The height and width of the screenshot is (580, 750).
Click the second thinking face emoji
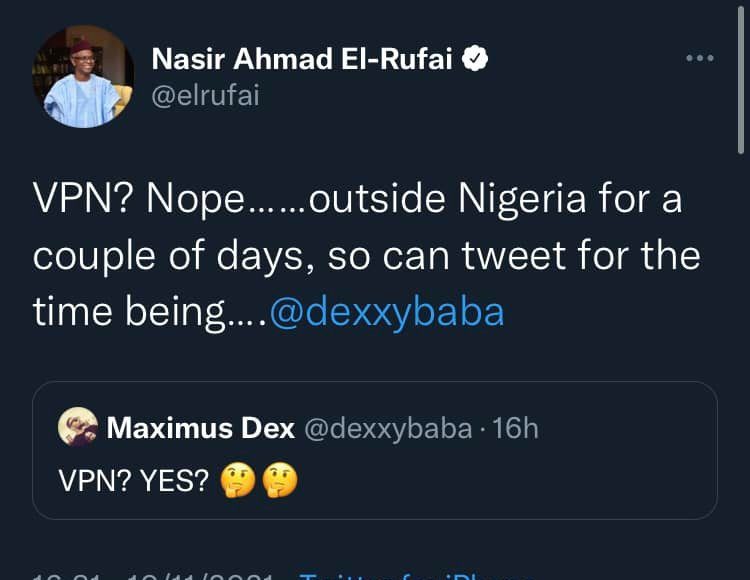279,482
